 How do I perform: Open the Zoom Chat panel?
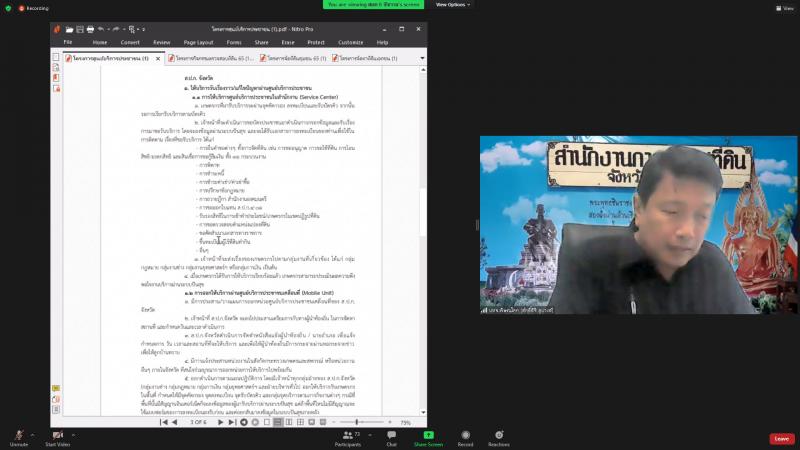coord(391,438)
